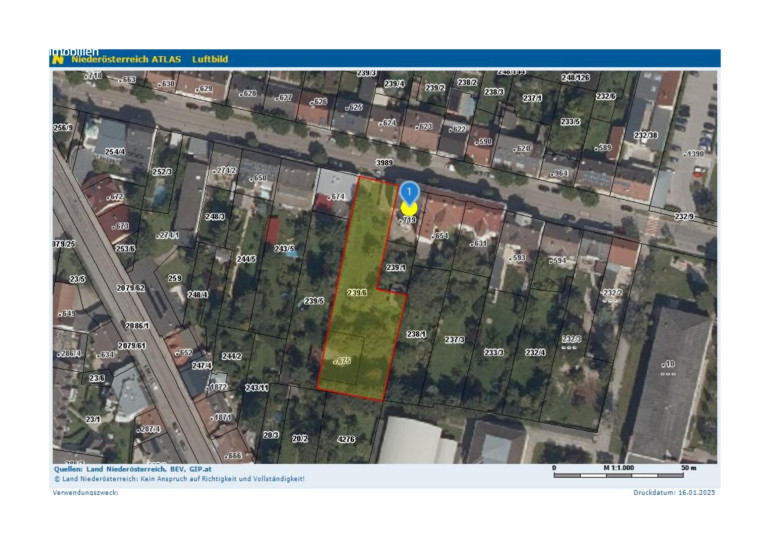Select parcel labeled 237/3
The width and height of the screenshot is (770, 545).
point(454,340)
